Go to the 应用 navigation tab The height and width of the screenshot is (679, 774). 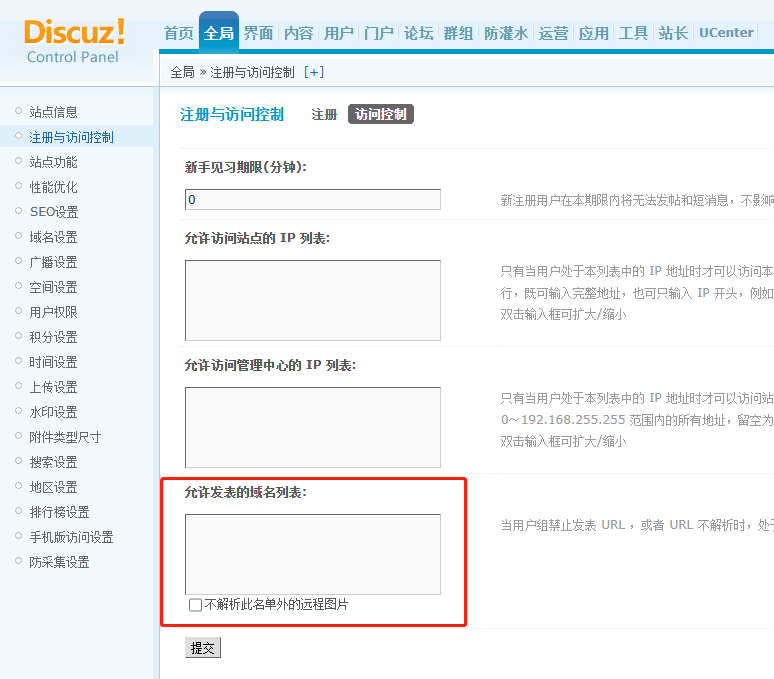pyautogui.click(x=593, y=33)
